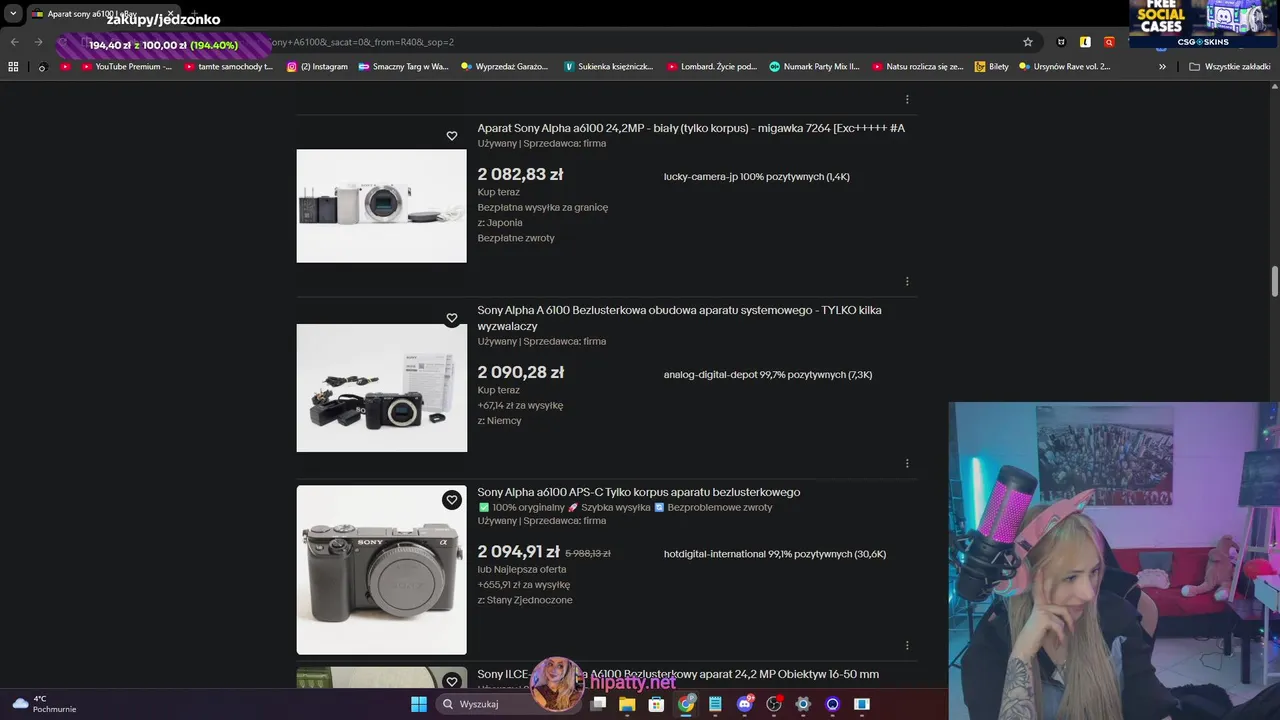Save the Sony ILCE A6100 16-50 mm listing
Screen dimensions: 1280x720
click(452, 682)
